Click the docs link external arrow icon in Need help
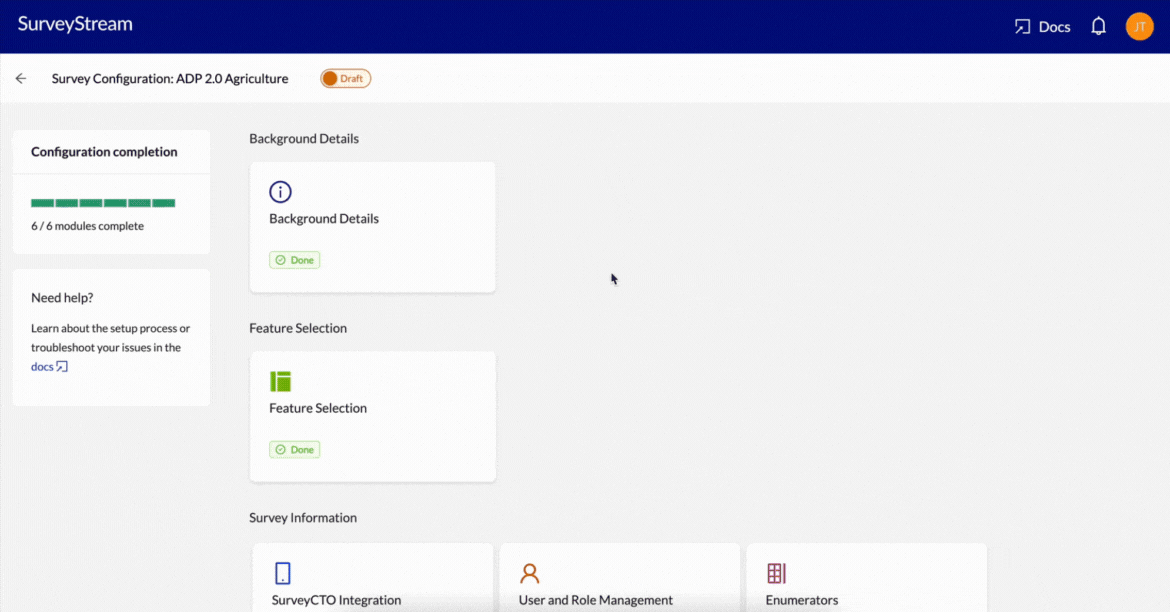Viewport: 1170px width, 612px height. pos(62,366)
